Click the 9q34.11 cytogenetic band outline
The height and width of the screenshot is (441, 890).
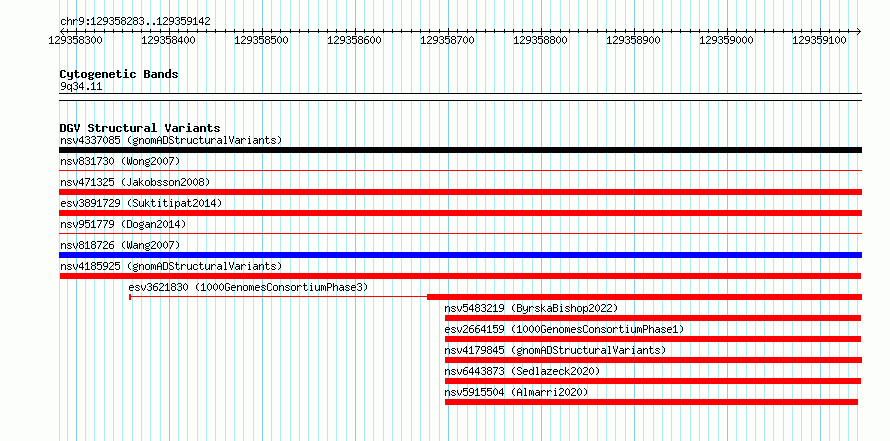pyautogui.click(x=460, y=97)
